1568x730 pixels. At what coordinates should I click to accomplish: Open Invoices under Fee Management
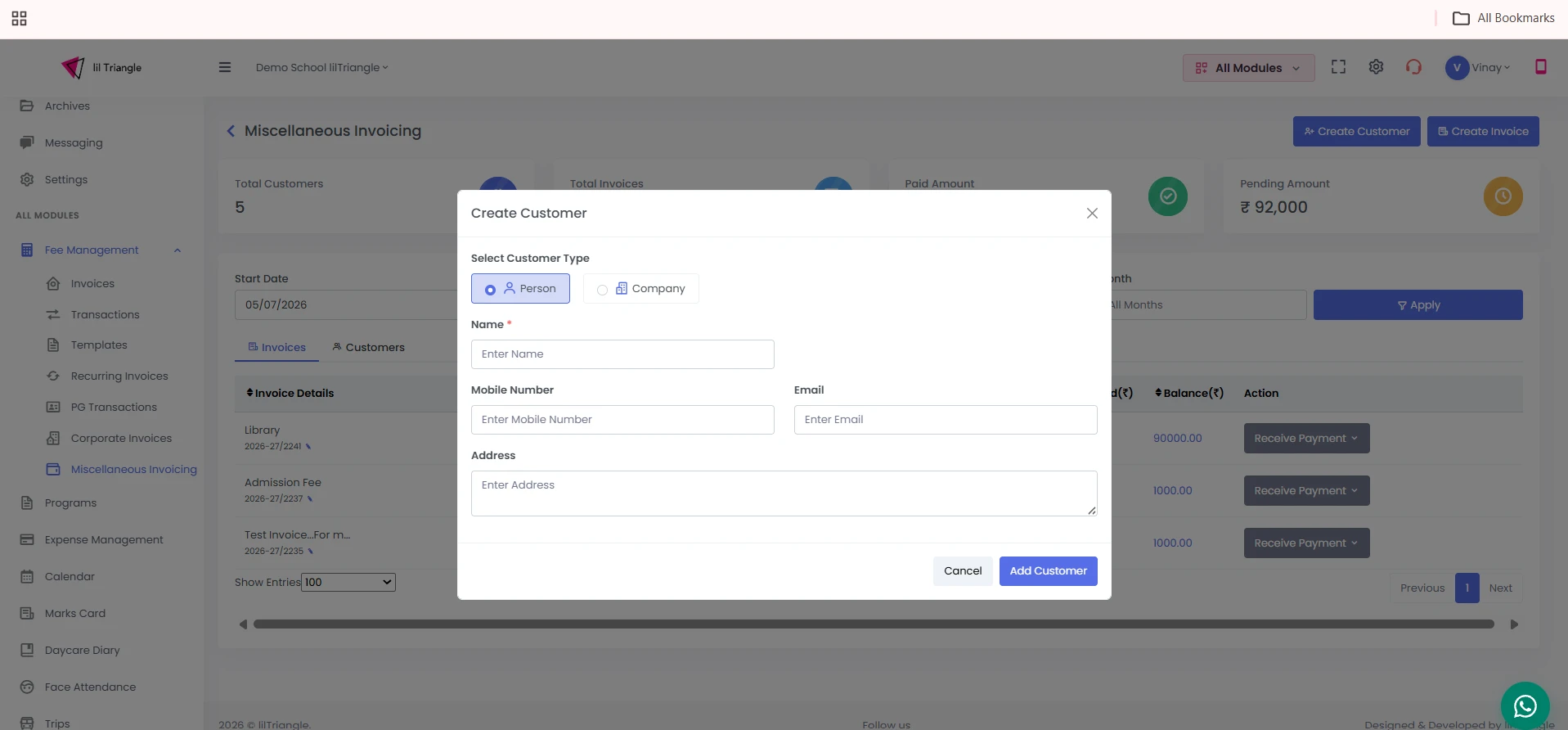pos(92,283)
